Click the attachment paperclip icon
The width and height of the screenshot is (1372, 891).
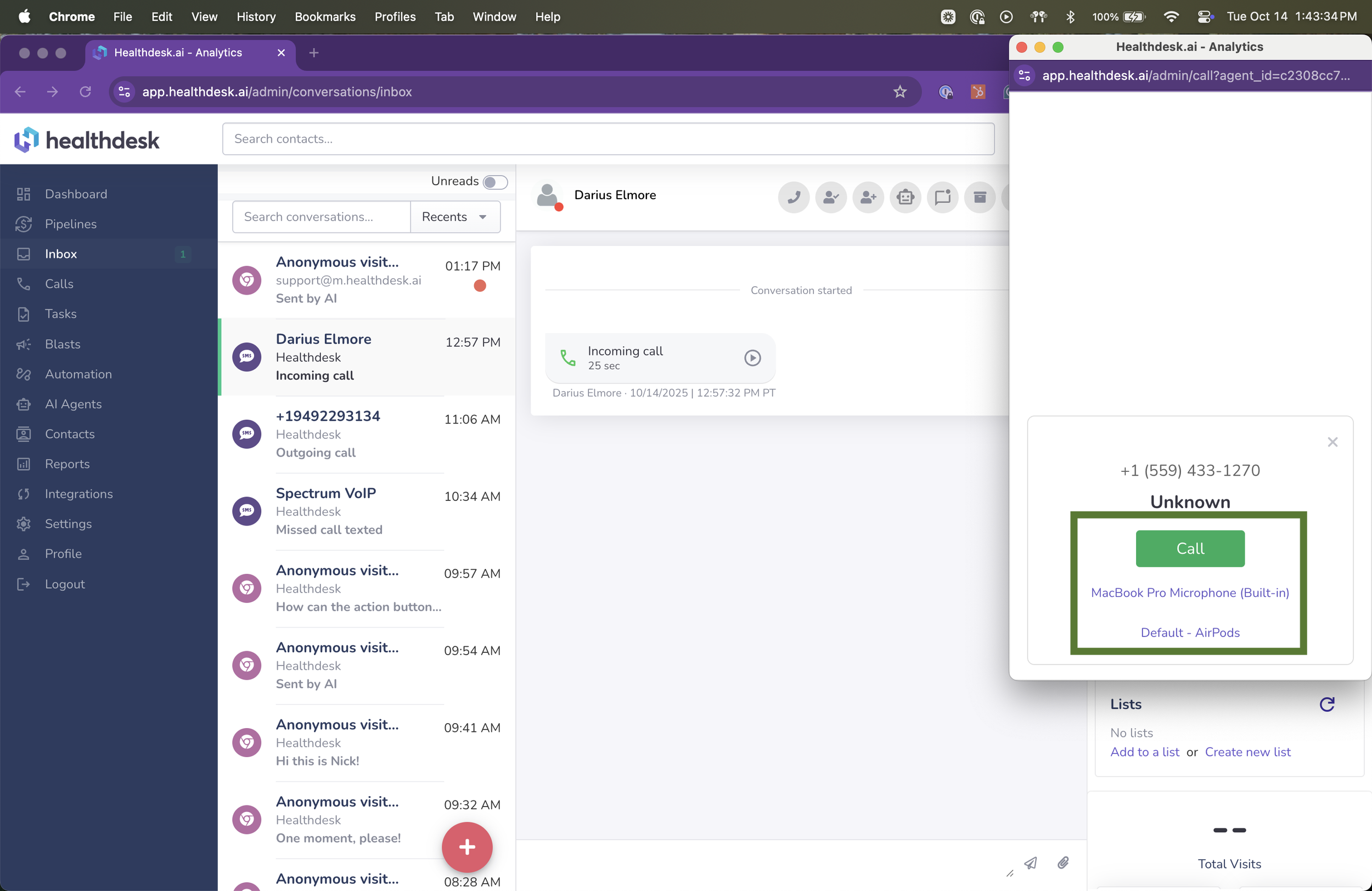click(x=1063, y=862)
